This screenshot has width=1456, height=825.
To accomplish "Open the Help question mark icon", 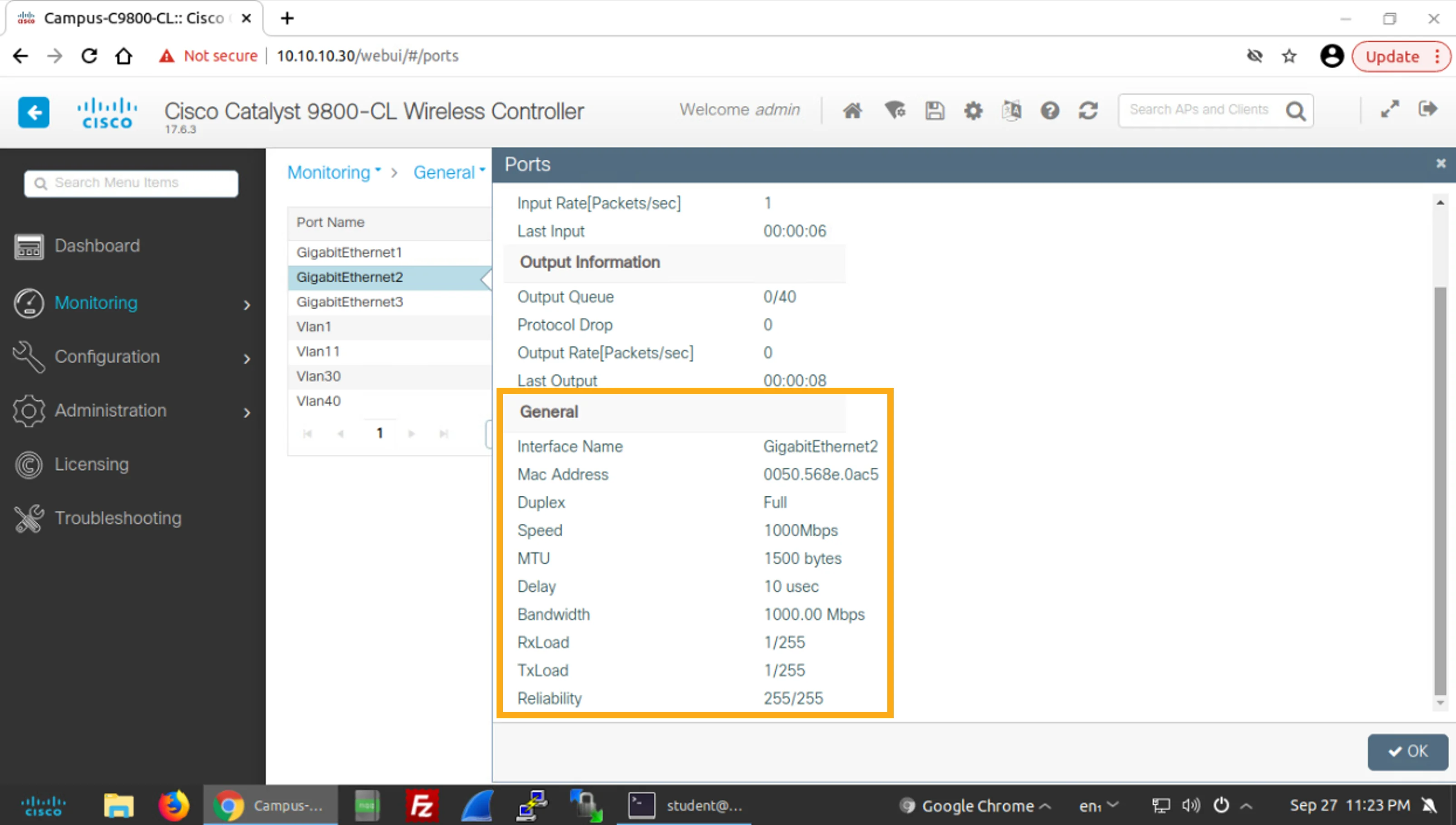I will (x=1049, y=110).
